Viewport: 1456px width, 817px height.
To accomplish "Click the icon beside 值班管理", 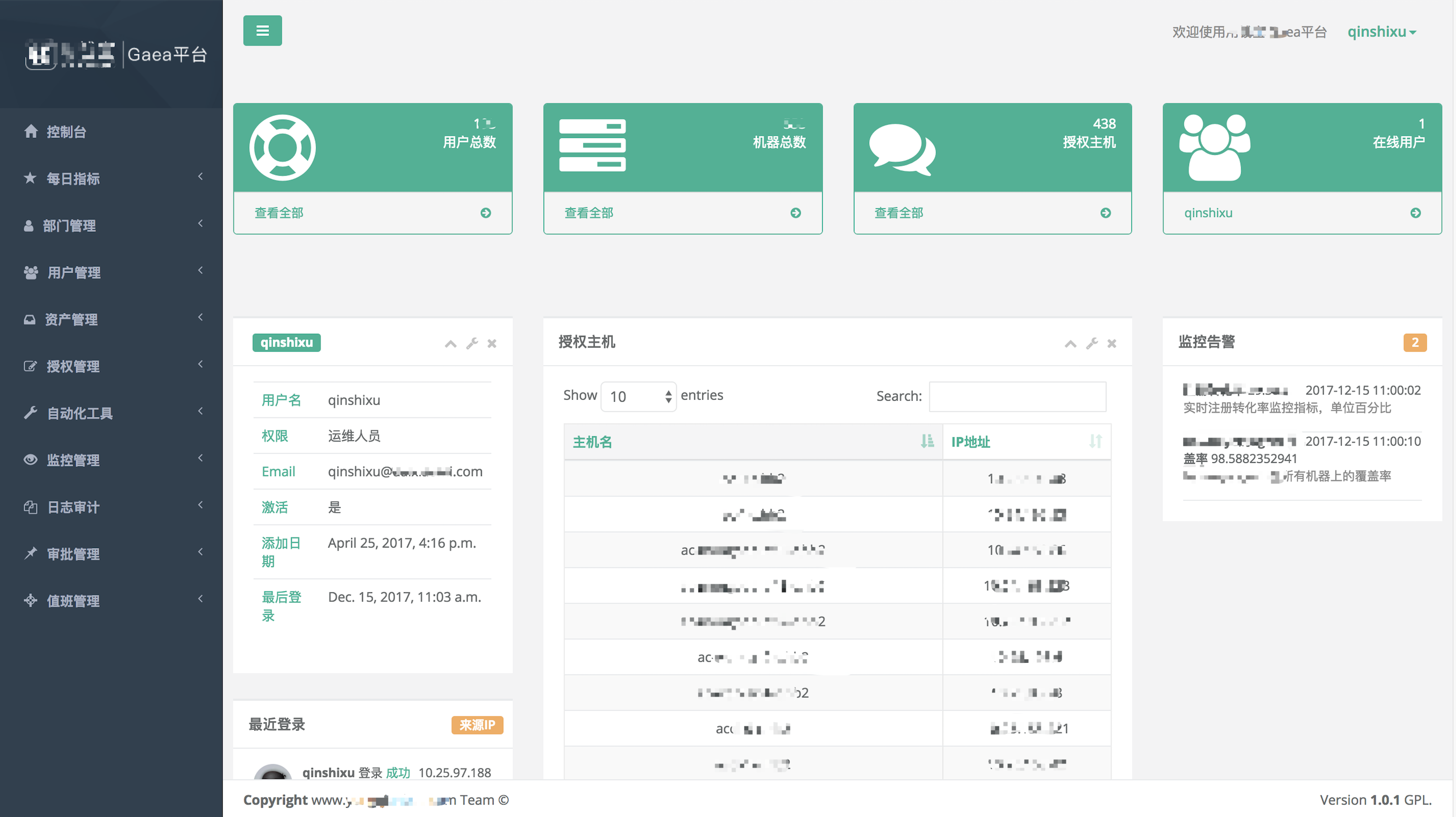I will pyautogui.click(x=30, y=601).
